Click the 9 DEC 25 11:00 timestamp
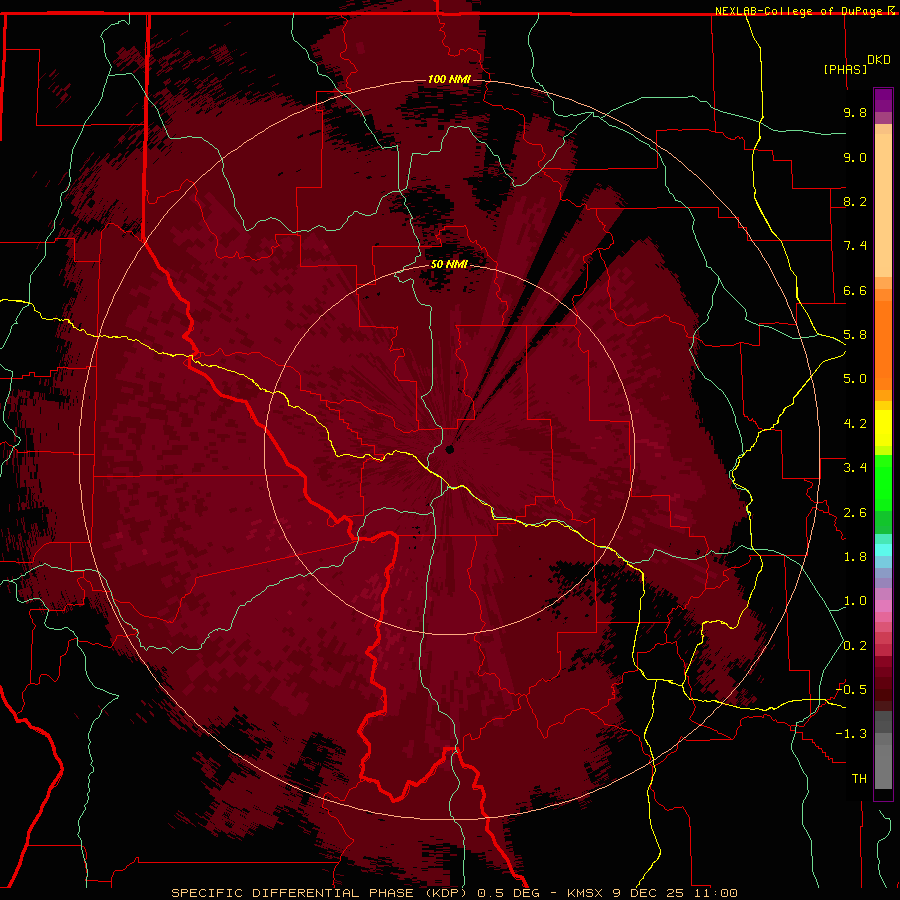 click(x=674, y=893)
